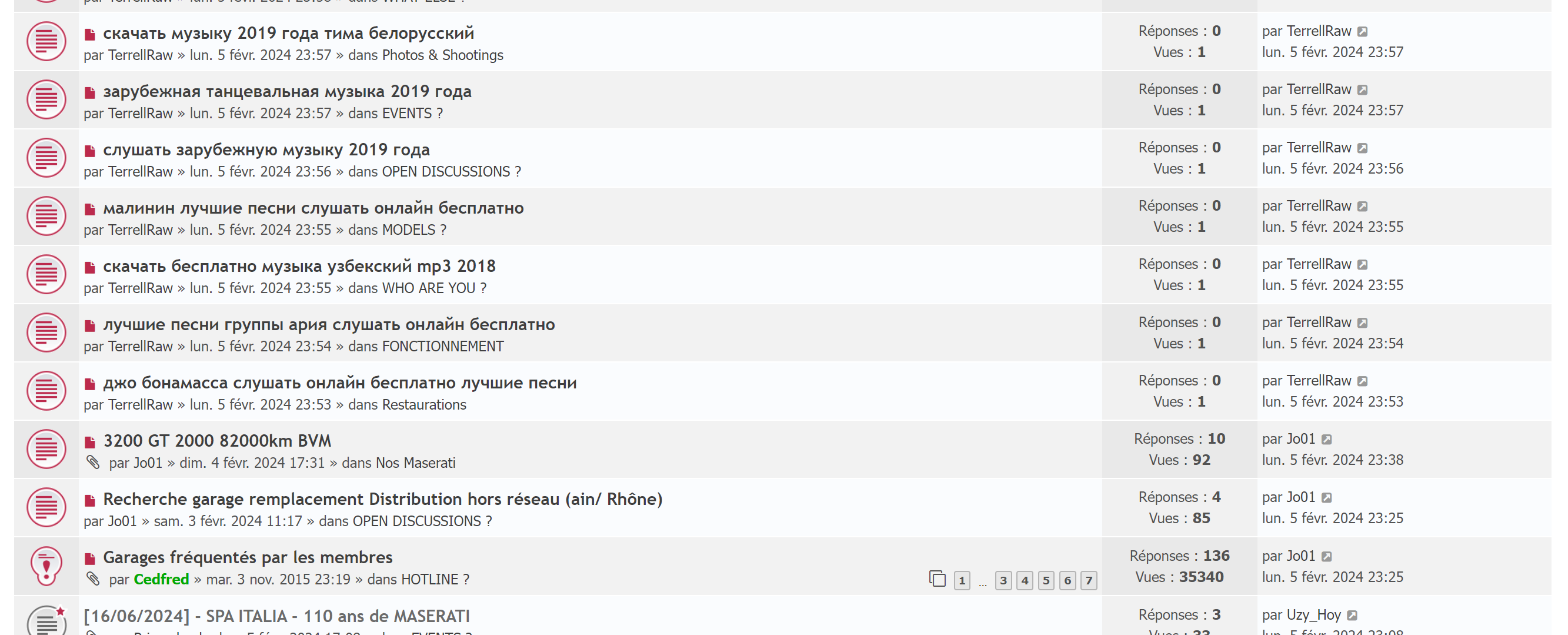Open Recherche garage remplacement Distribution topic
The height and width of the screenshot is (635, 1568).
[x=382, y=499]
